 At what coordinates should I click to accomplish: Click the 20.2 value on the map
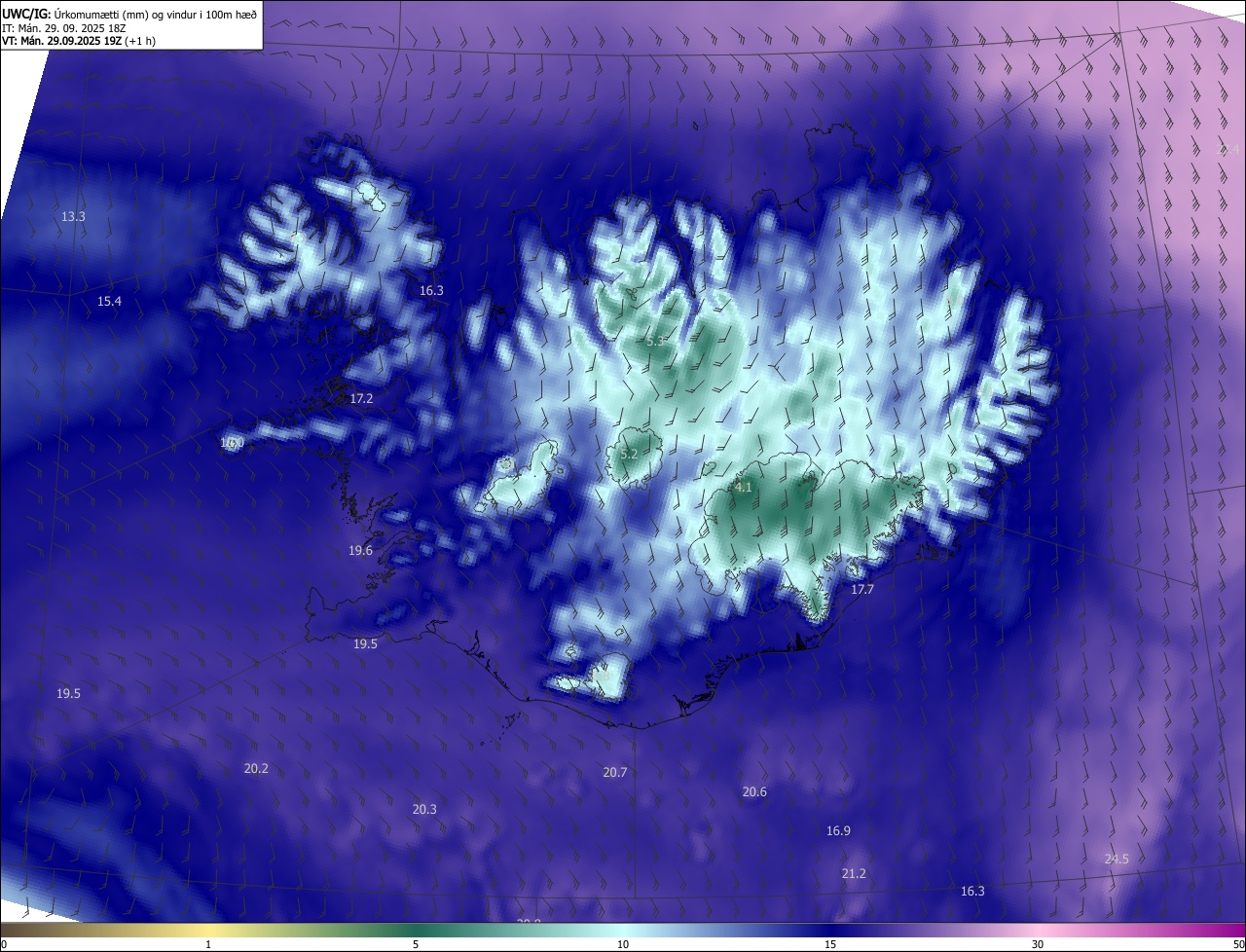(x=256, y=769)
